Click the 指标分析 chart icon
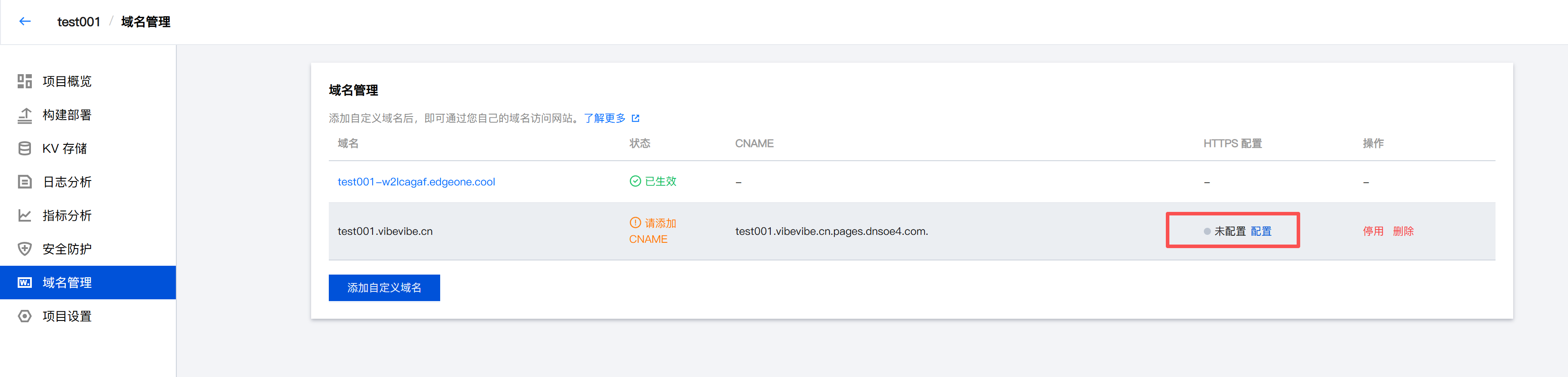Image resolution: width=1568 pixels, height=377 pixels. pos(25,215)
